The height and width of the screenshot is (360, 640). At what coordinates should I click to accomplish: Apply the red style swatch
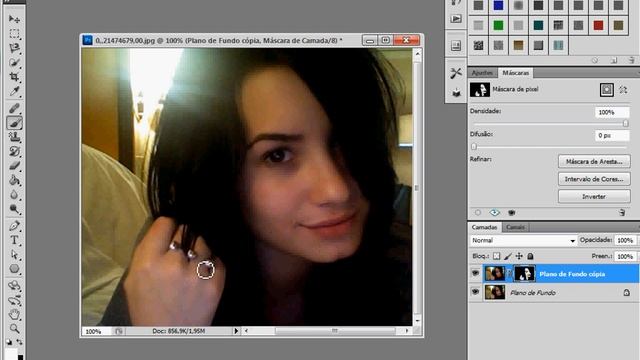point(598,26)
